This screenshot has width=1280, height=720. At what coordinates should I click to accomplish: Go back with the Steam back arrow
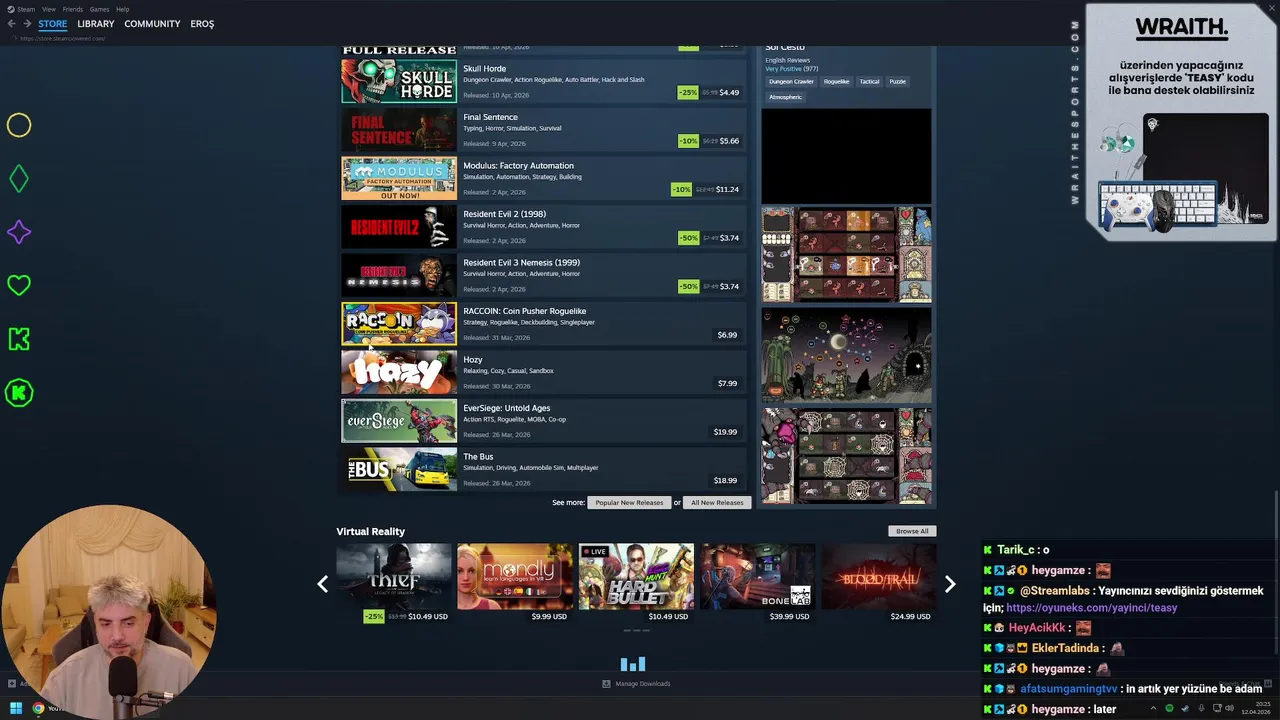point(12,24)
